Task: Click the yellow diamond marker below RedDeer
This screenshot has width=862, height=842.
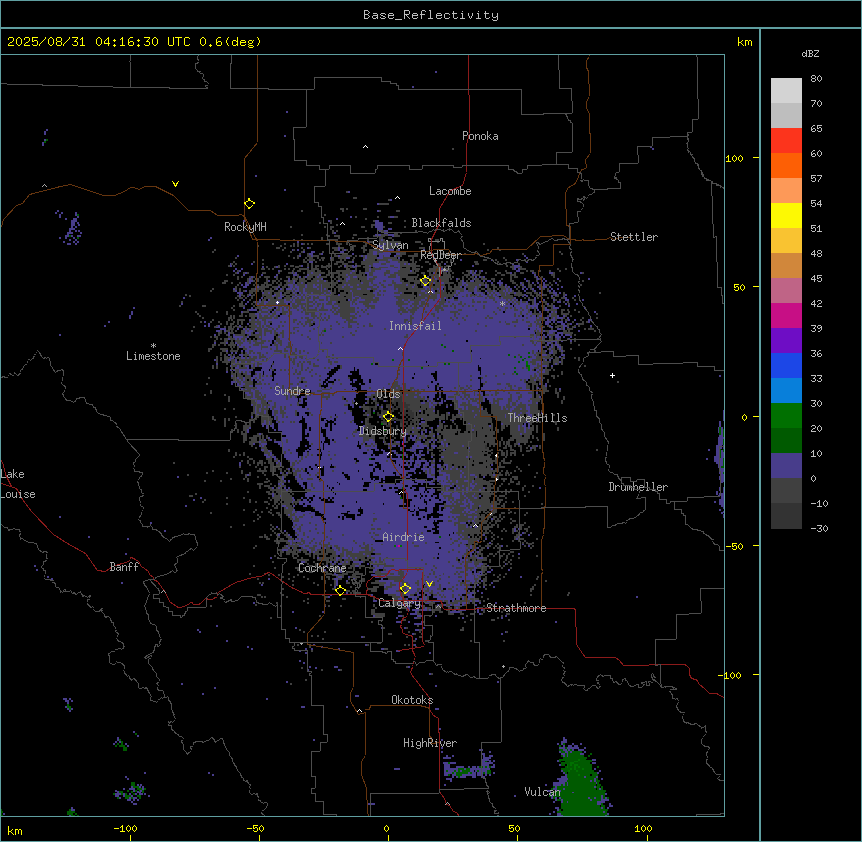Action: click(426, 281)
